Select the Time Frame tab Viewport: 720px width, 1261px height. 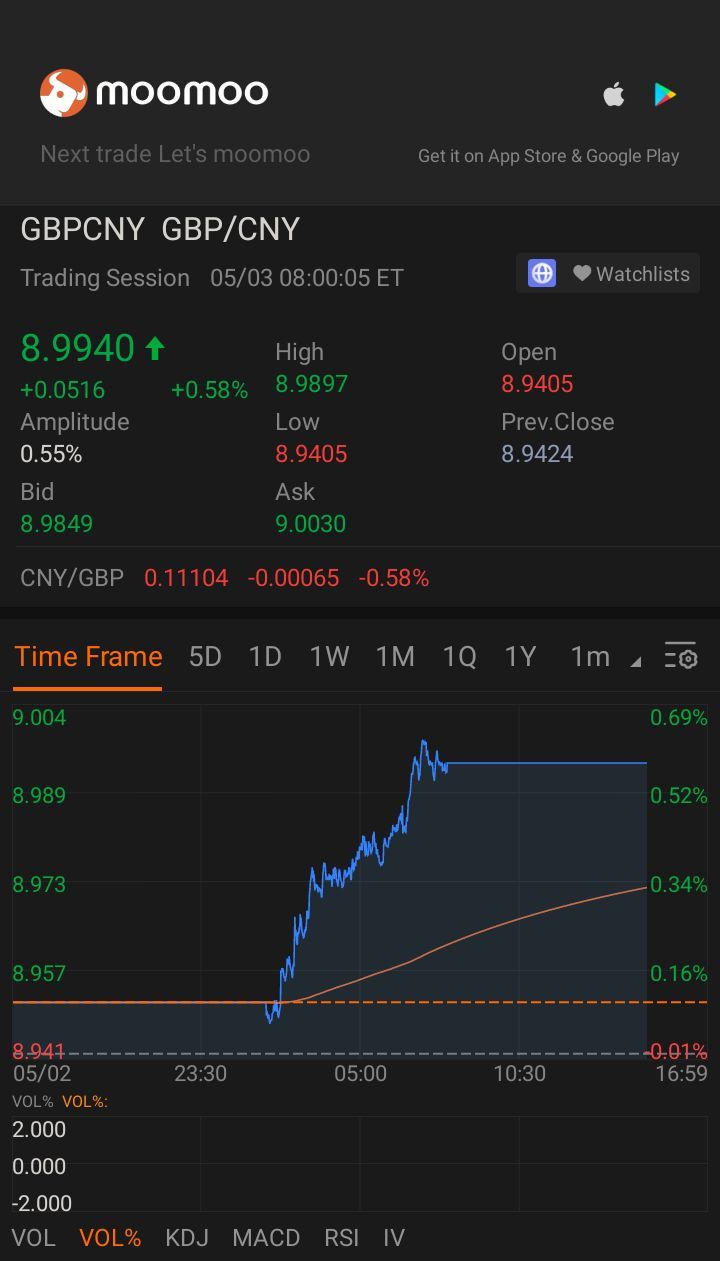[88, 656]
